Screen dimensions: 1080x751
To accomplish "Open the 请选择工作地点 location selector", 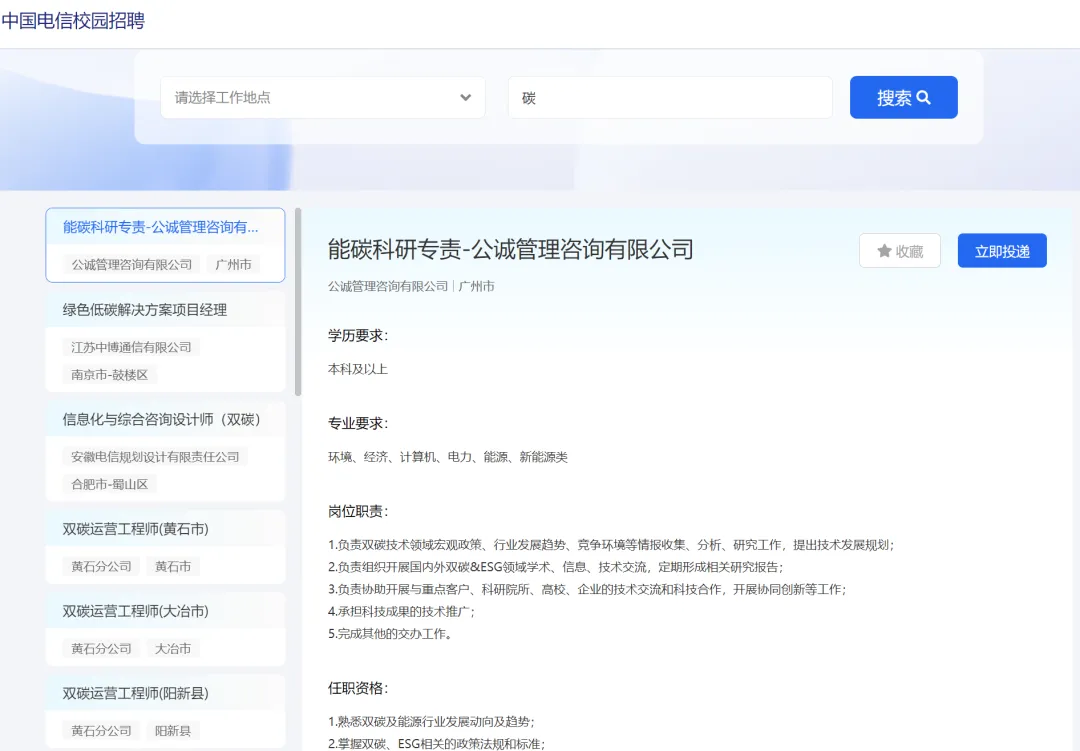I will 322,97.
